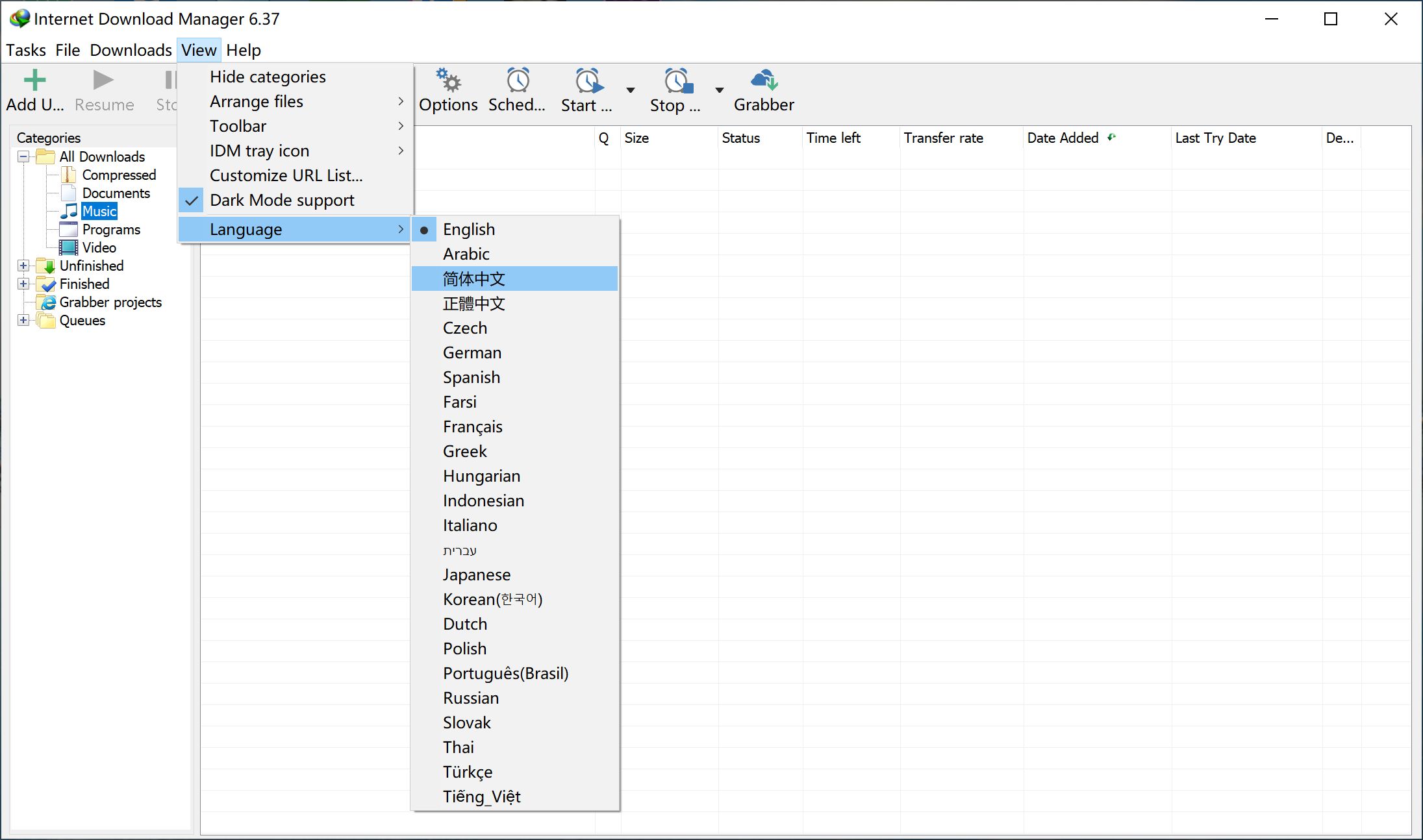Select 简体中文 language
1423x840 pixels.
(514, 278)
